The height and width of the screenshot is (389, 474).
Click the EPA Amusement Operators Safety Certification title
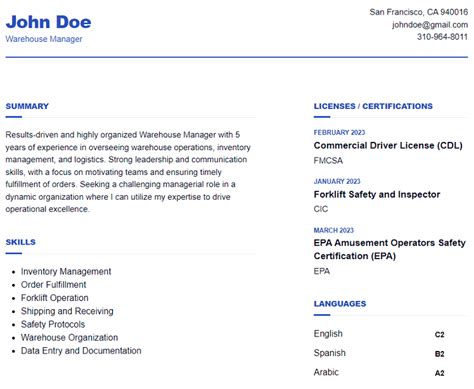[x=389, y=249]
